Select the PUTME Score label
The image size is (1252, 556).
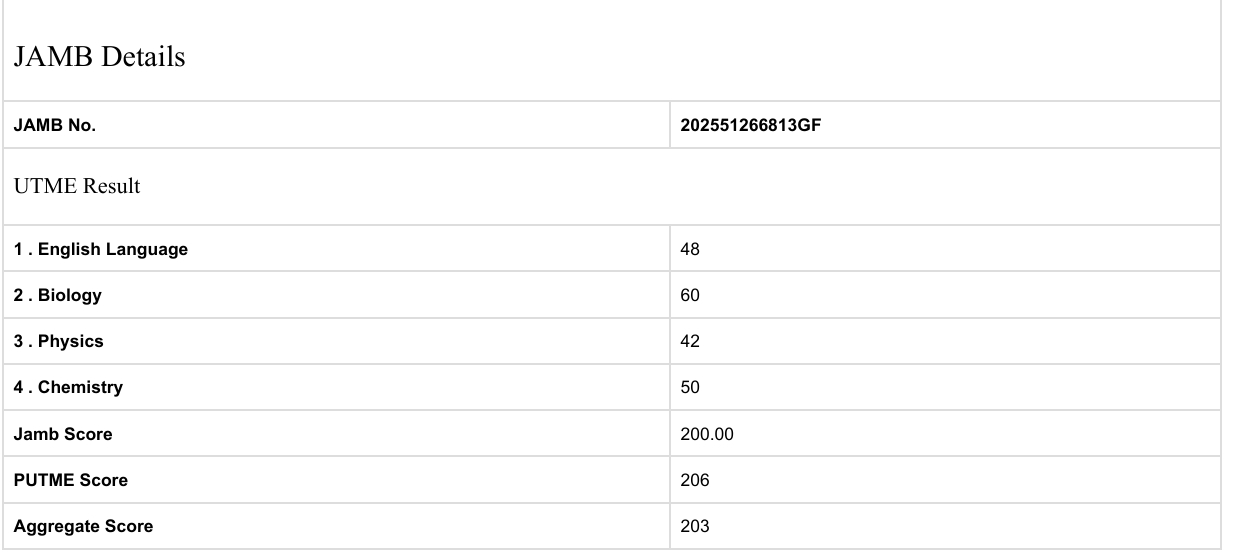click(x=71, y=480)
